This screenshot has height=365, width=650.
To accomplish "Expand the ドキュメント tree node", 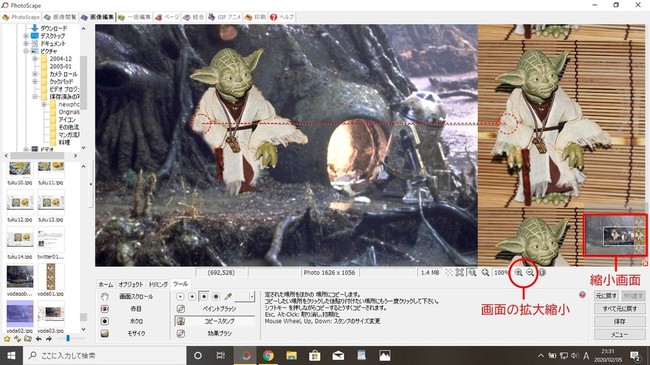I will pyautogui.click(x=26, y=44).
